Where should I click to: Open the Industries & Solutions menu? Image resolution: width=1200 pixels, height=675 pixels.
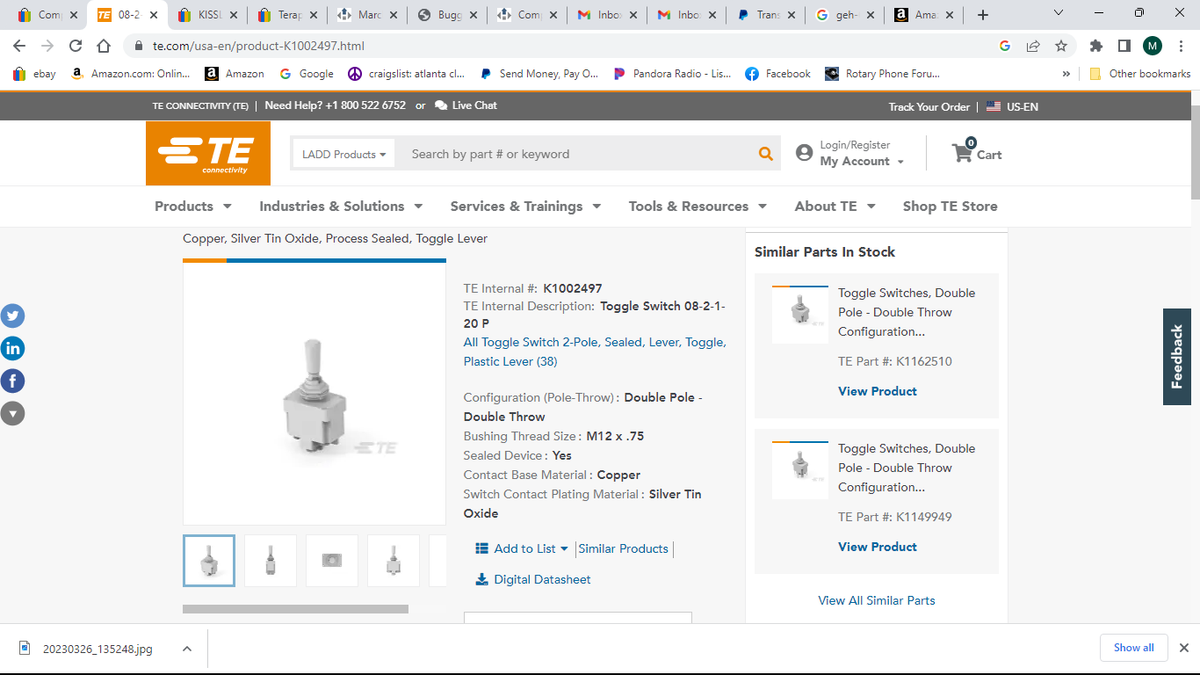341,206
